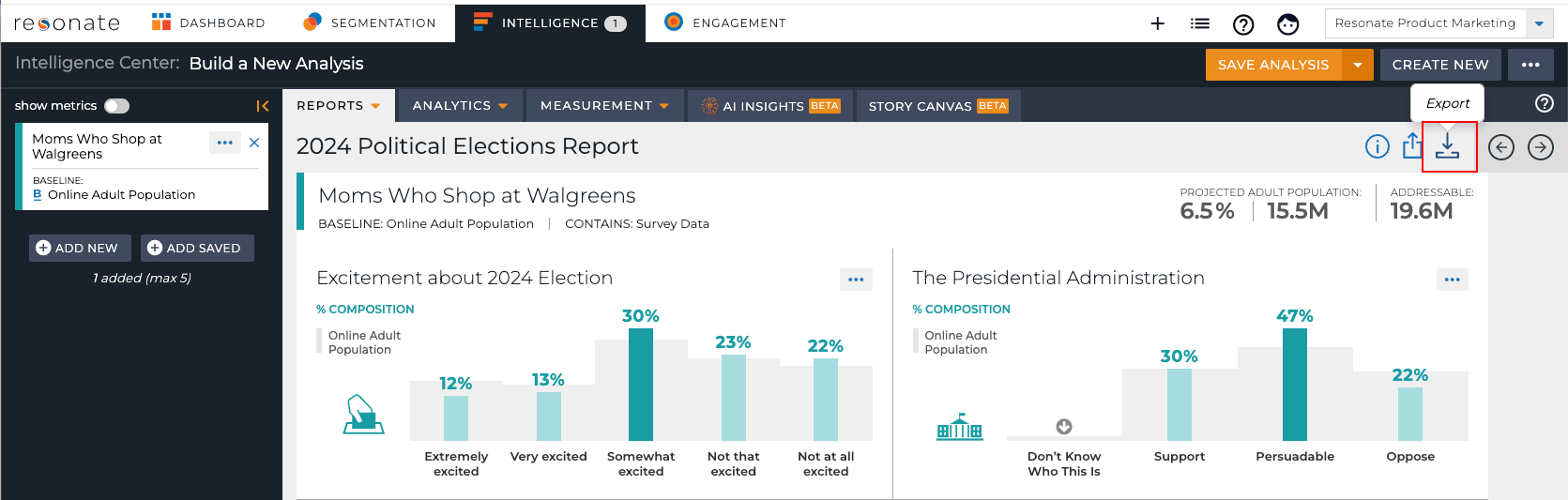Click the 22% Oppose bar

(1410, 414)
